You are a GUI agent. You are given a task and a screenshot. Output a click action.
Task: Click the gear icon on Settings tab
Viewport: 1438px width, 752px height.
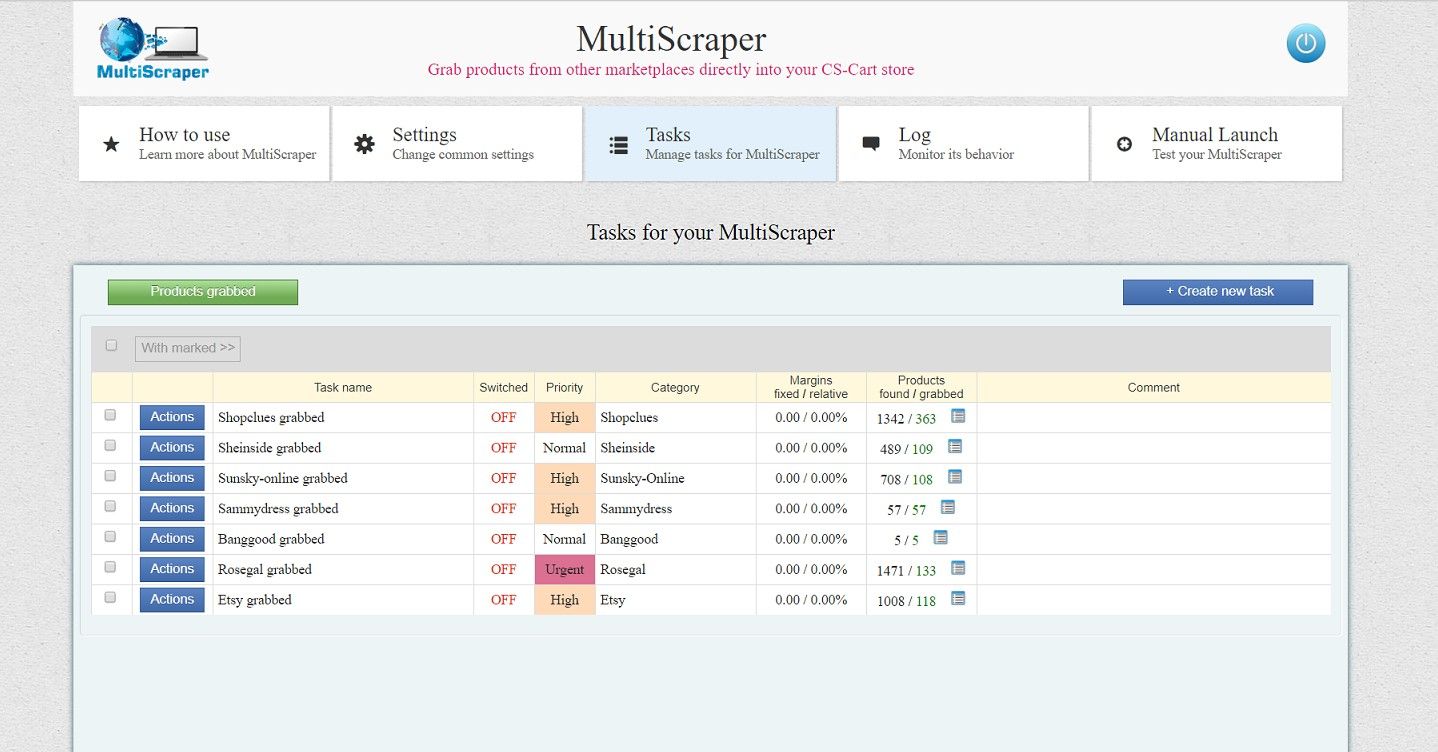click(x=365, y=145)
